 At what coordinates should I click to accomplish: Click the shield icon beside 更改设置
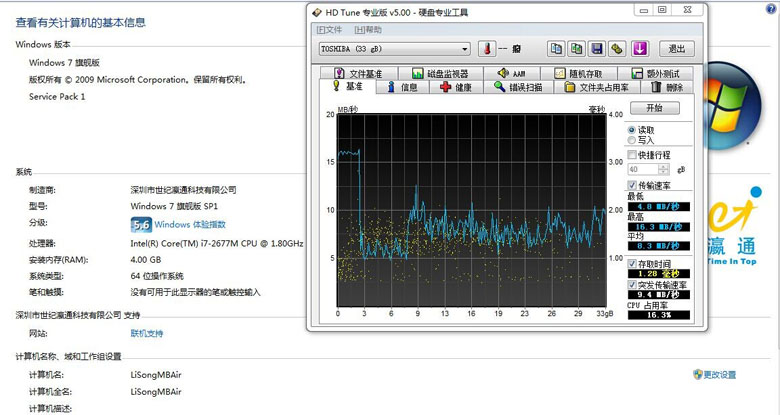pos(697,375)
